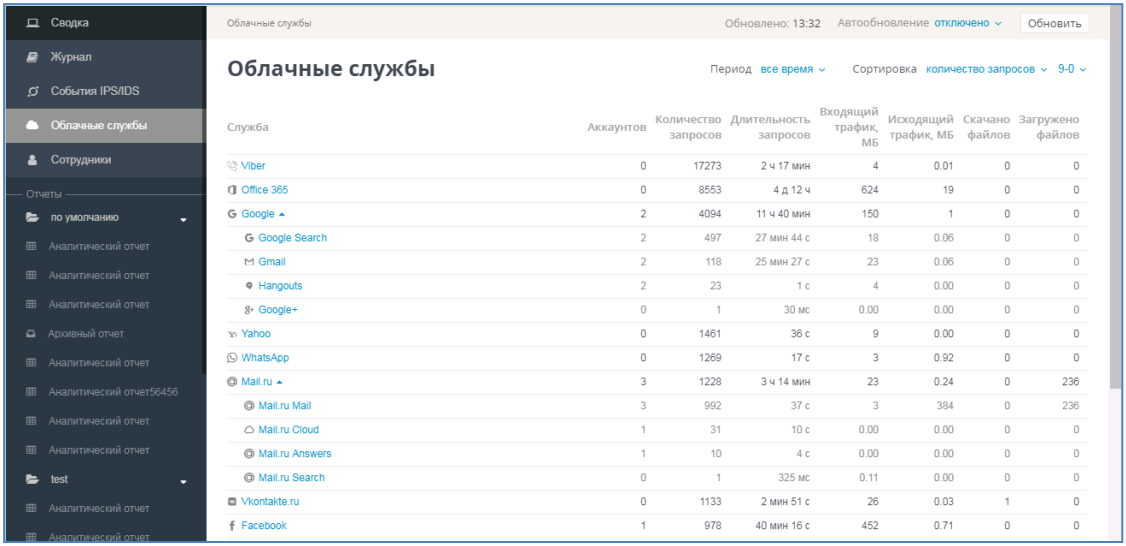Collapse the Google service group
This screenshot has width=1126, height=546.
pyautogui.click(x=282, y=214)
